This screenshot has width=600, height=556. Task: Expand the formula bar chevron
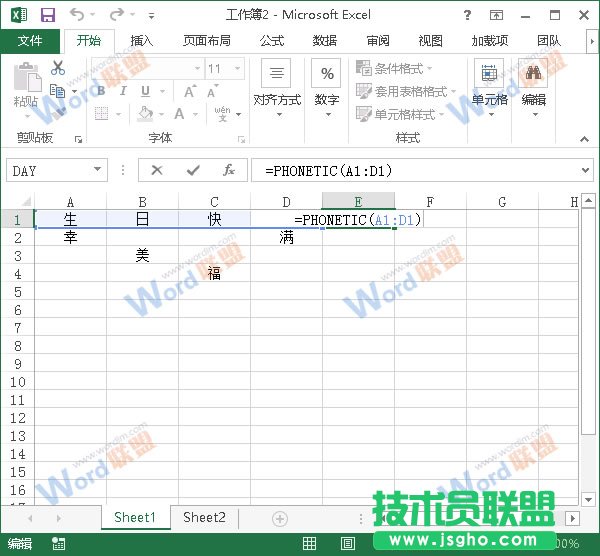click(x=585, y=170)
